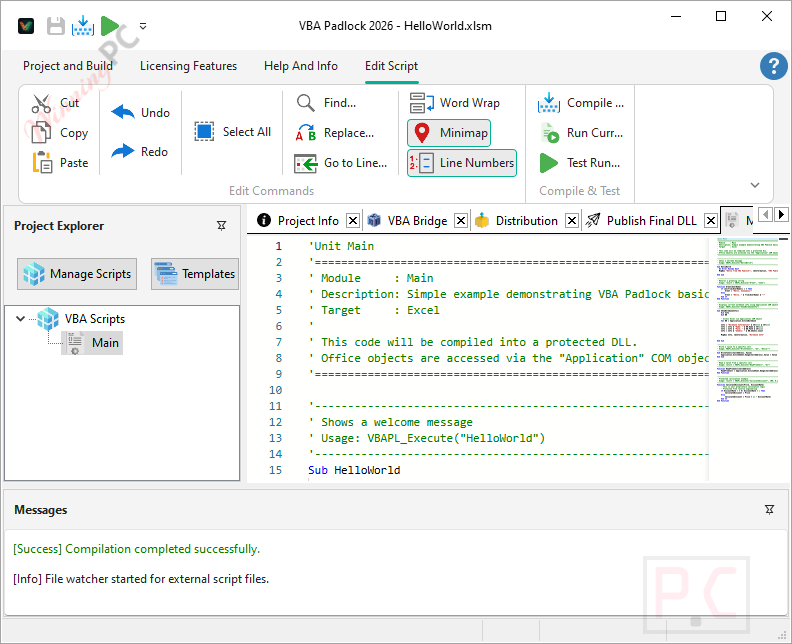Undo the last edit
The height and width of the screenshot is (644, 792).
pyautogui.click(x=140, y=112)
